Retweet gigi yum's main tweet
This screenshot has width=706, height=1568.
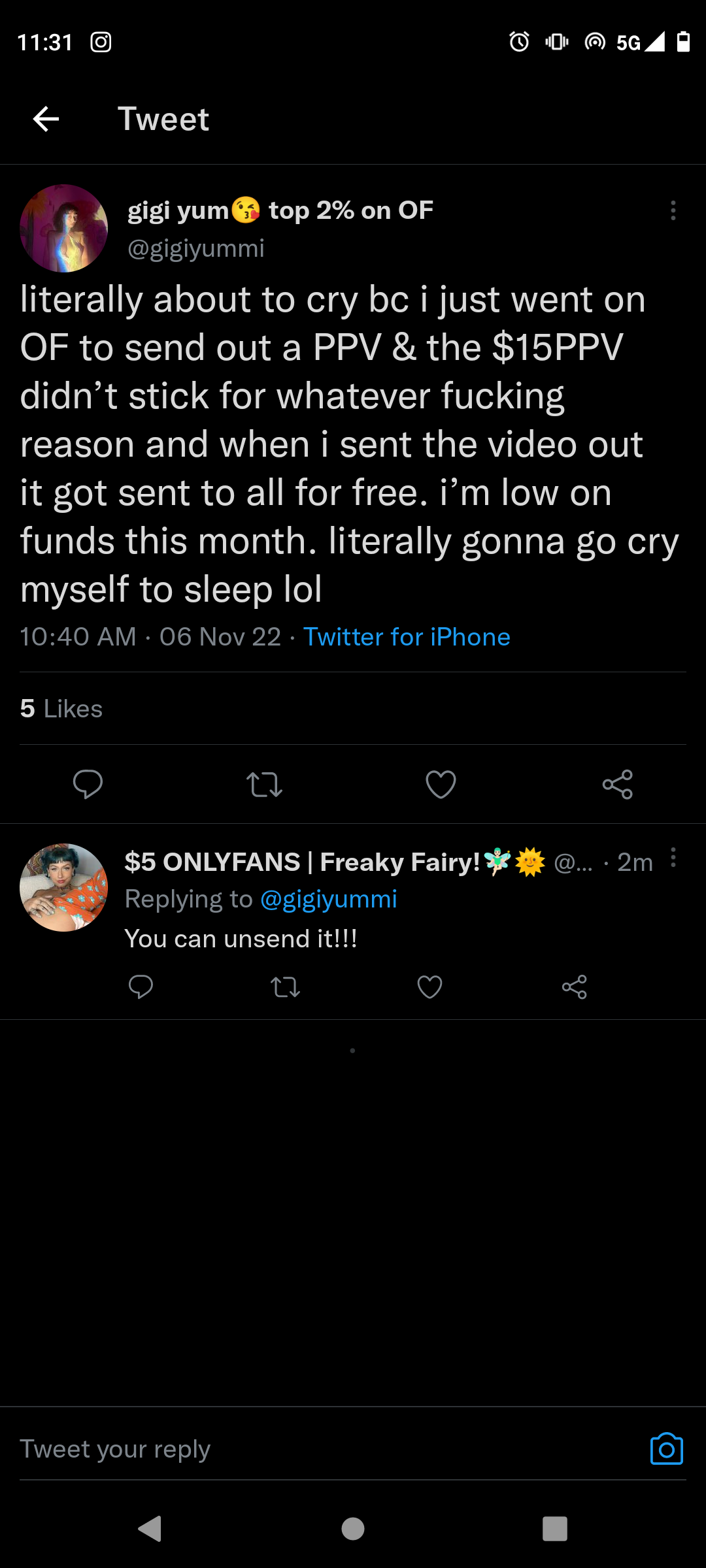click(x=264, y=784)
